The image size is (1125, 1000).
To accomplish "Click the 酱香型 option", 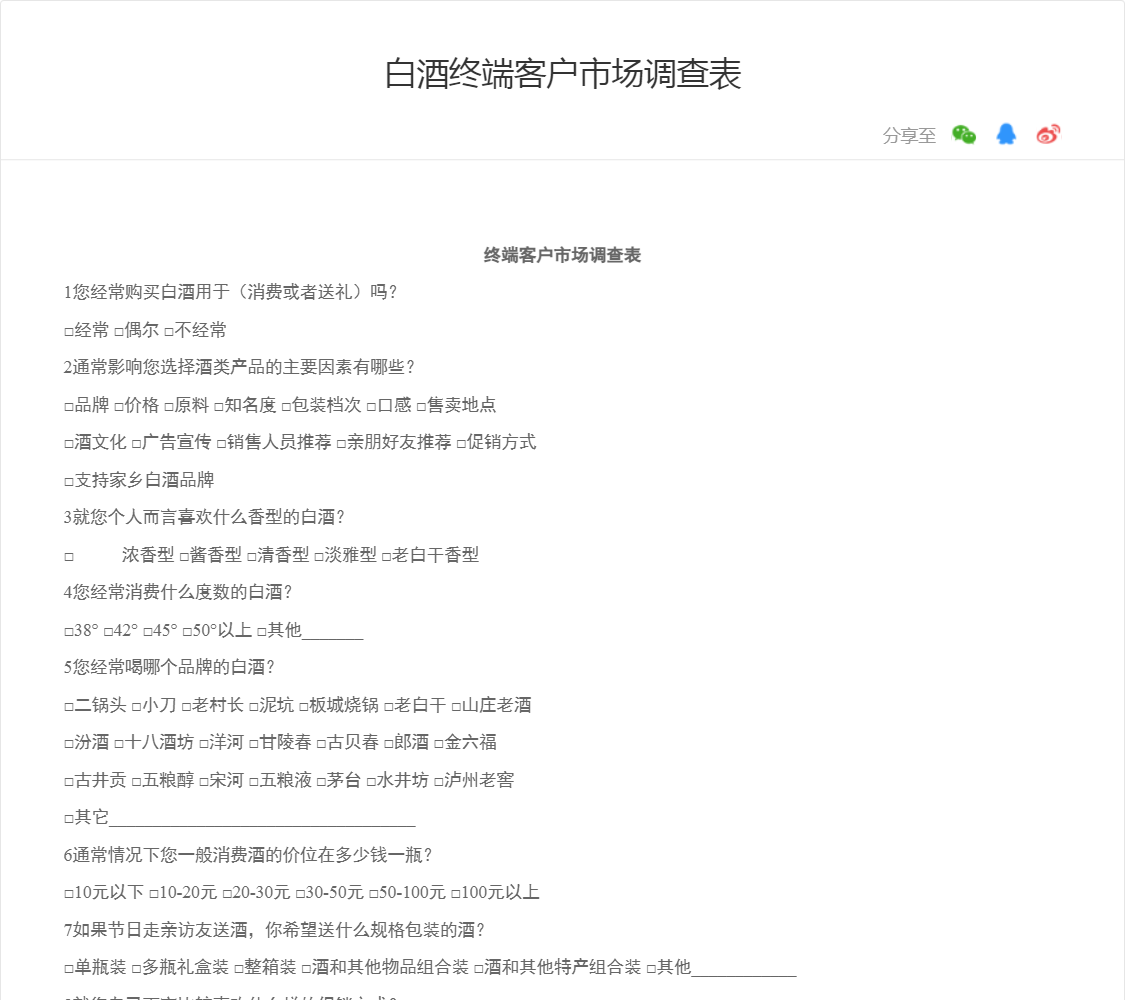I will 211,555.
